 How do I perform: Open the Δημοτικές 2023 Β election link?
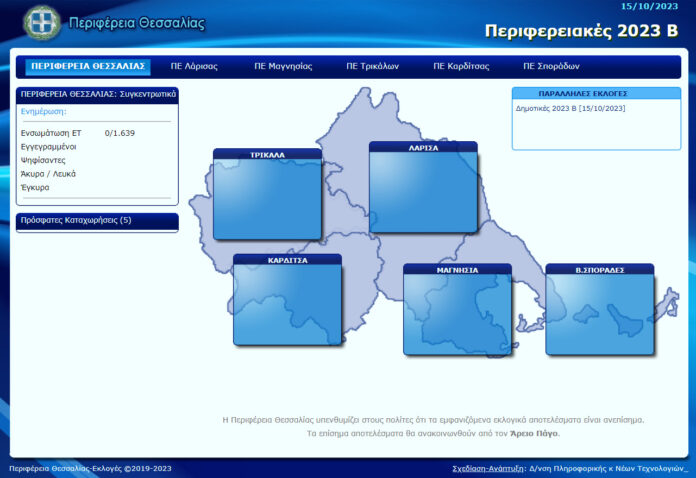(x=570, y=107)
